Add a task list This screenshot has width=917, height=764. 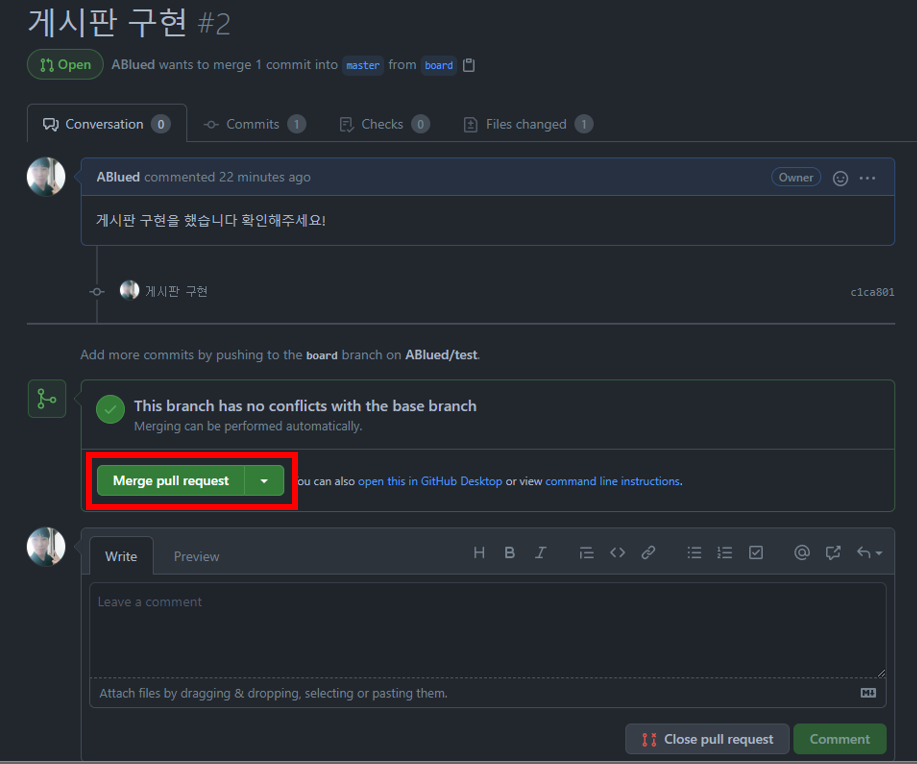pos(756,553)
